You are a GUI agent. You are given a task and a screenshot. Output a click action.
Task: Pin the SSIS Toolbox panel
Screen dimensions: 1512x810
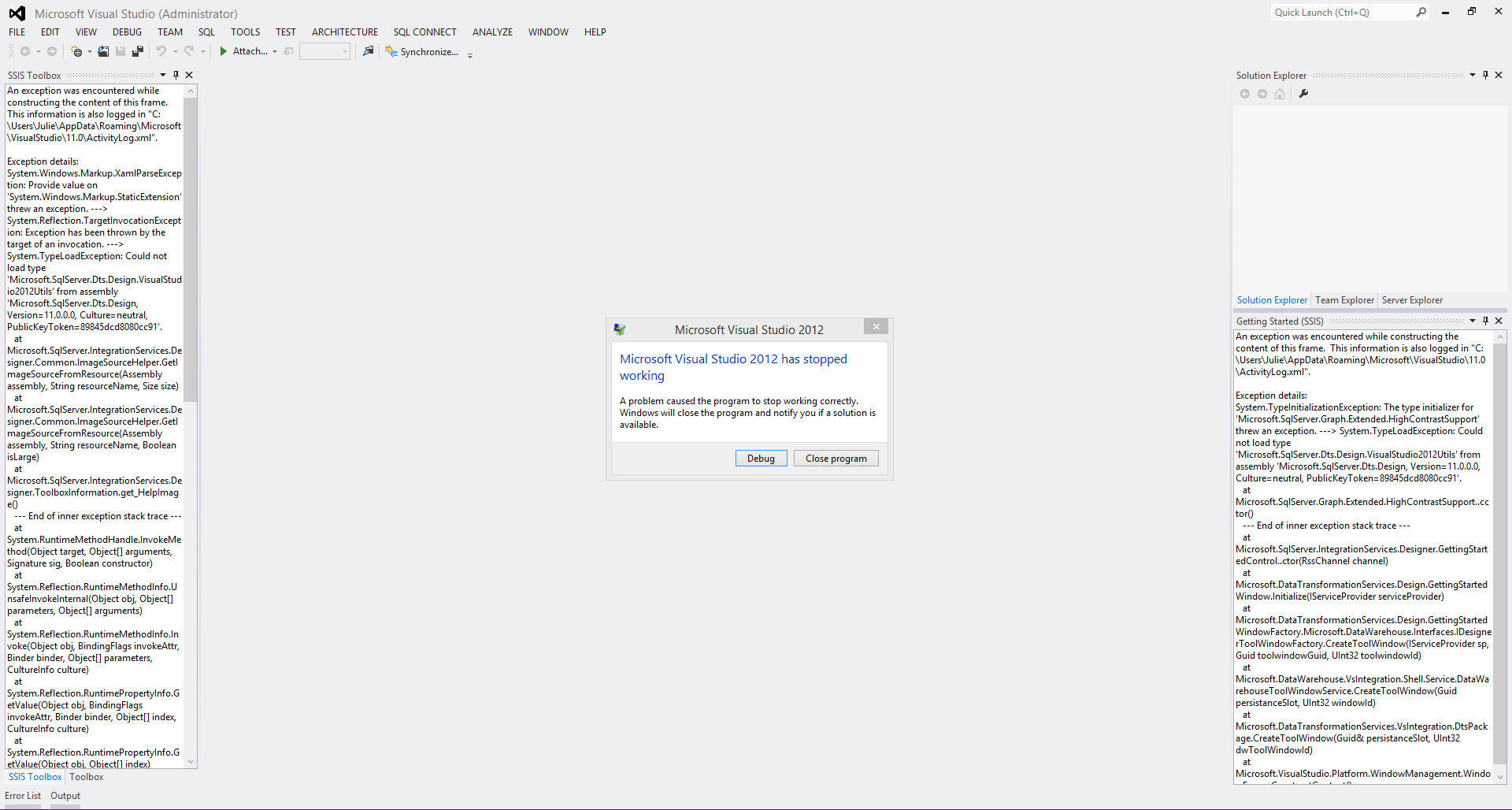tap(176, 75)
